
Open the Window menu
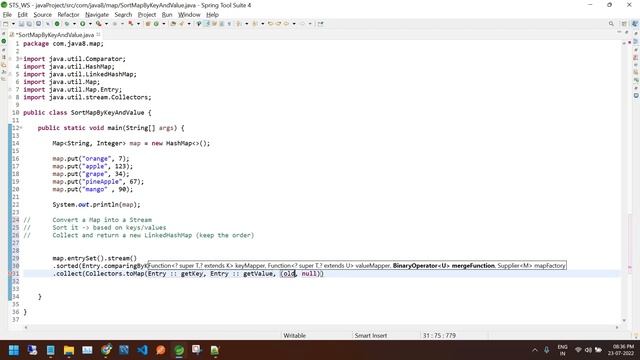point(189,15)
